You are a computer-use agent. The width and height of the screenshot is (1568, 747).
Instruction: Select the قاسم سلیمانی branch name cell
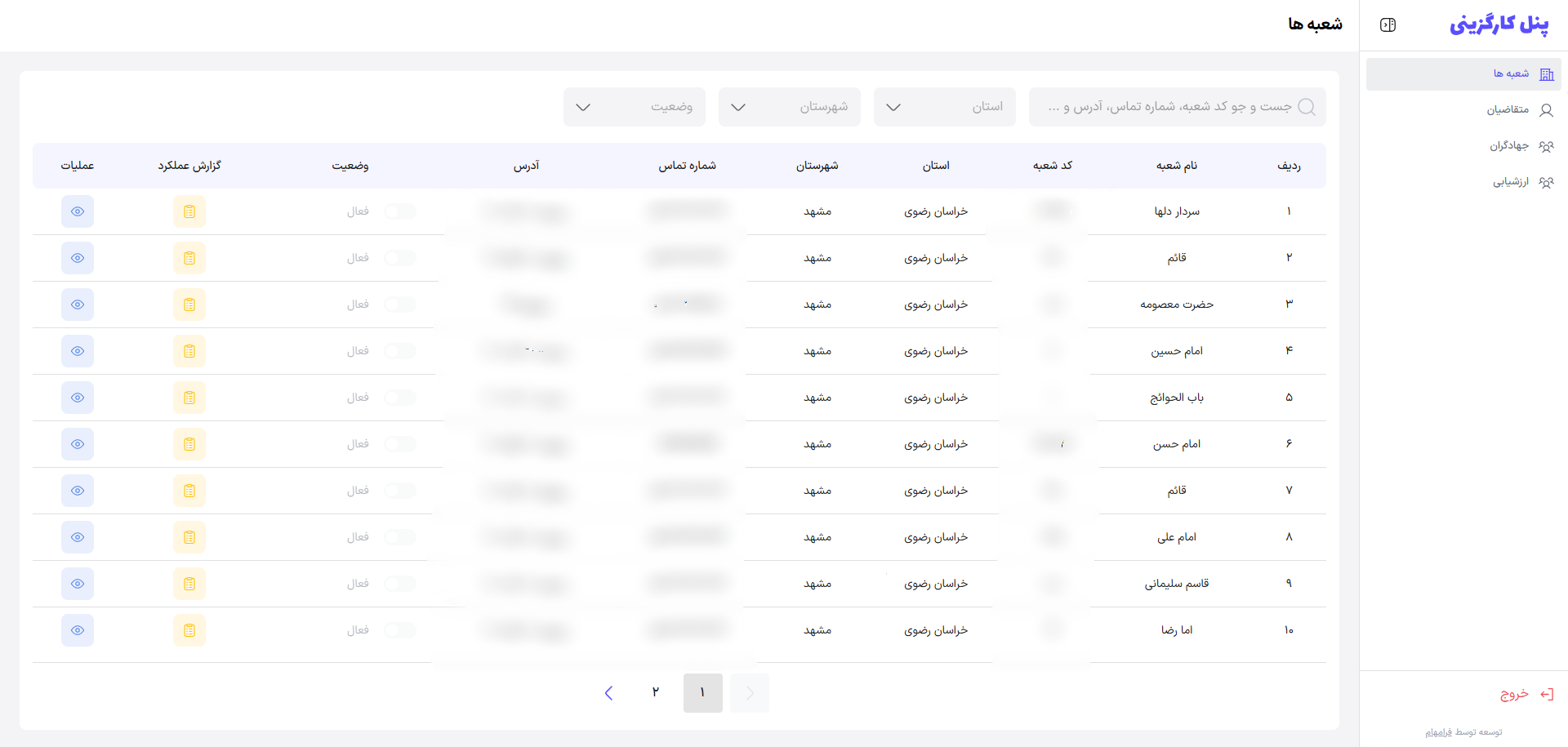(1177, 584)
